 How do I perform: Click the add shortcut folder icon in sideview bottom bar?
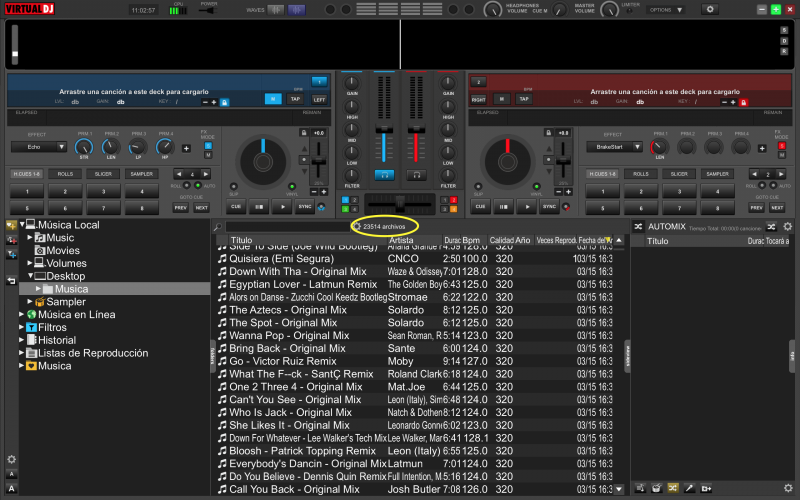(x=706, y=488)
